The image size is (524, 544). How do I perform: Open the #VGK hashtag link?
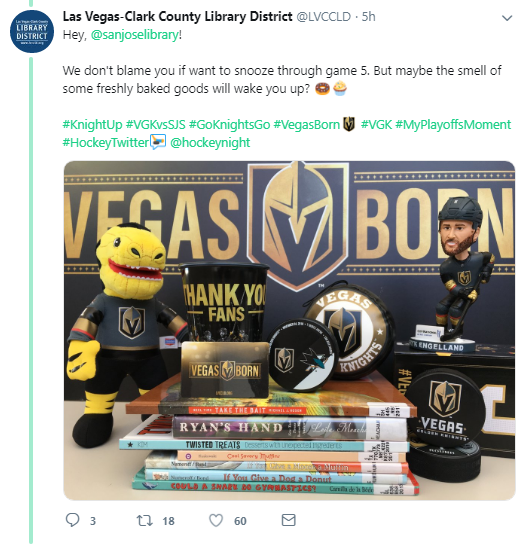[x=377, y=124]
